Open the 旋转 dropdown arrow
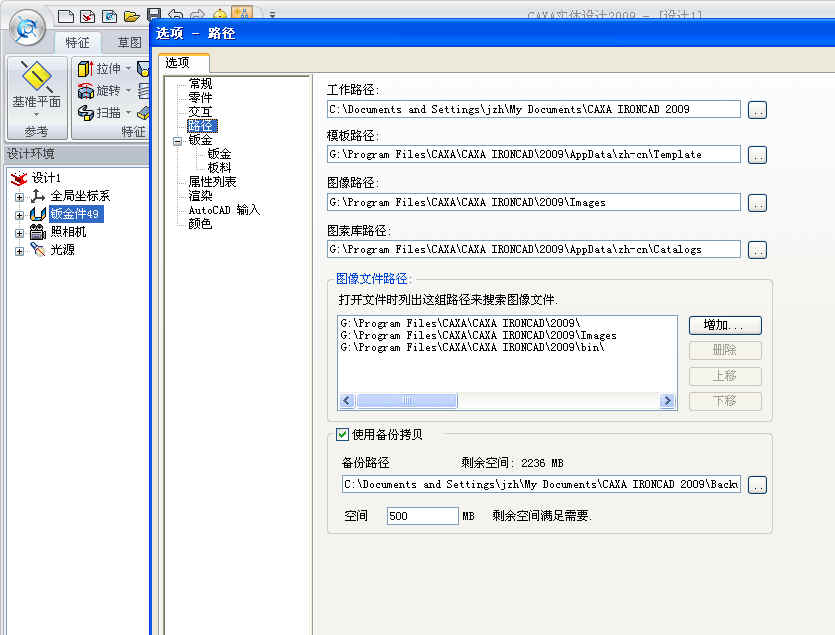The image size is (835, 635). click(x=128, y=91)
